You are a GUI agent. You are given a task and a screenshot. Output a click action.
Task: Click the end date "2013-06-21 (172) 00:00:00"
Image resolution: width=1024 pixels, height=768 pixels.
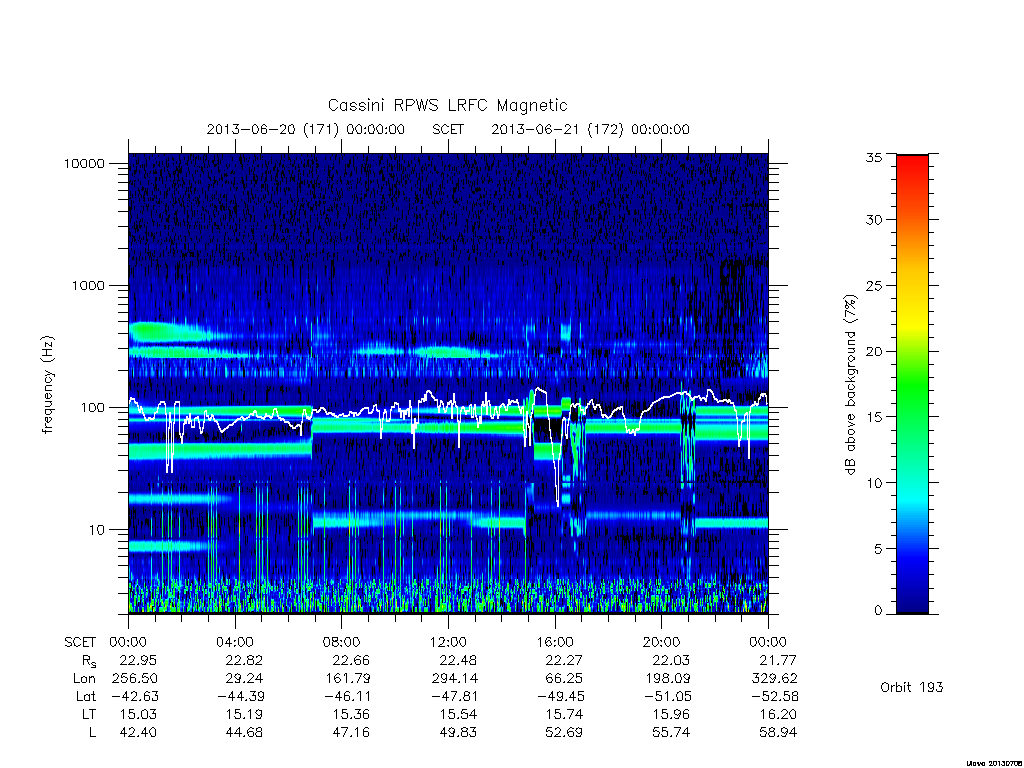coord(590,129)
